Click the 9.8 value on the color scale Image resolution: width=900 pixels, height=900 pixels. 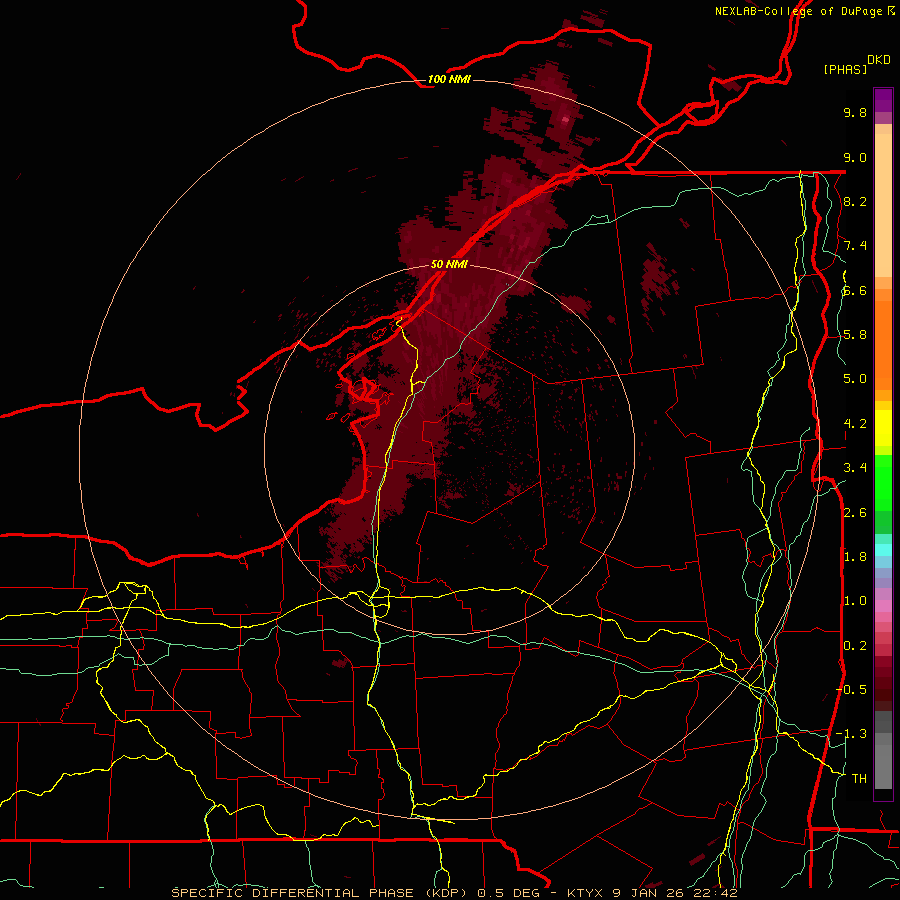coord(855,112)
